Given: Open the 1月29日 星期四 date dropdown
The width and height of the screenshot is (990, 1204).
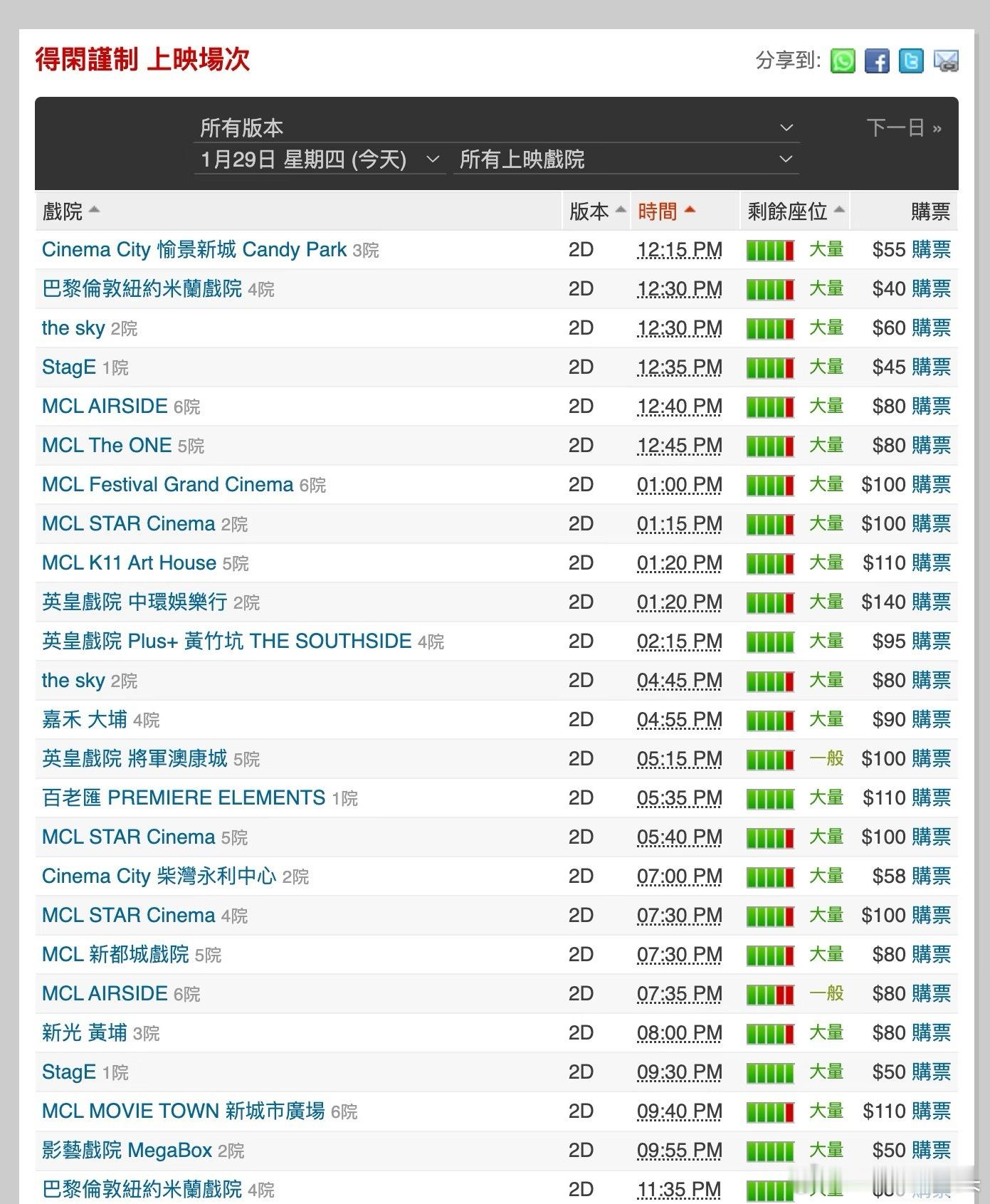Looking at the screenshot, I should [320, 159].
